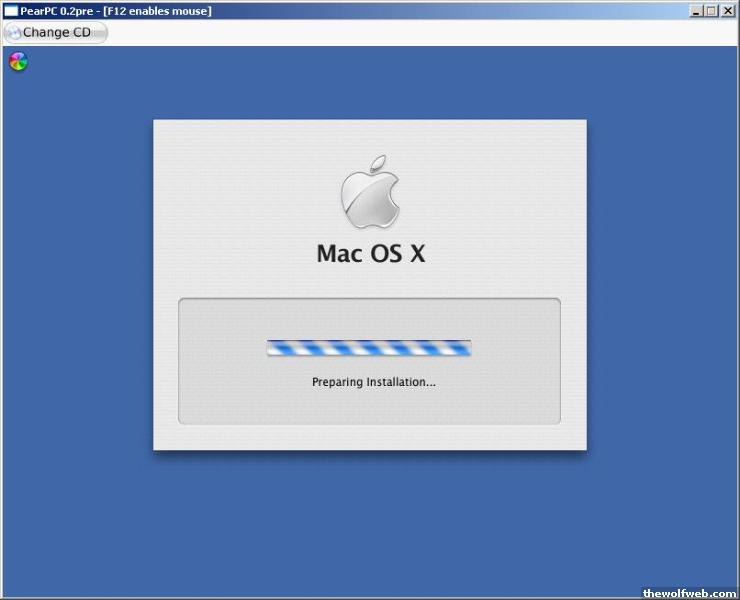Click the striped blue progress bar

click(x=369, y=348)
